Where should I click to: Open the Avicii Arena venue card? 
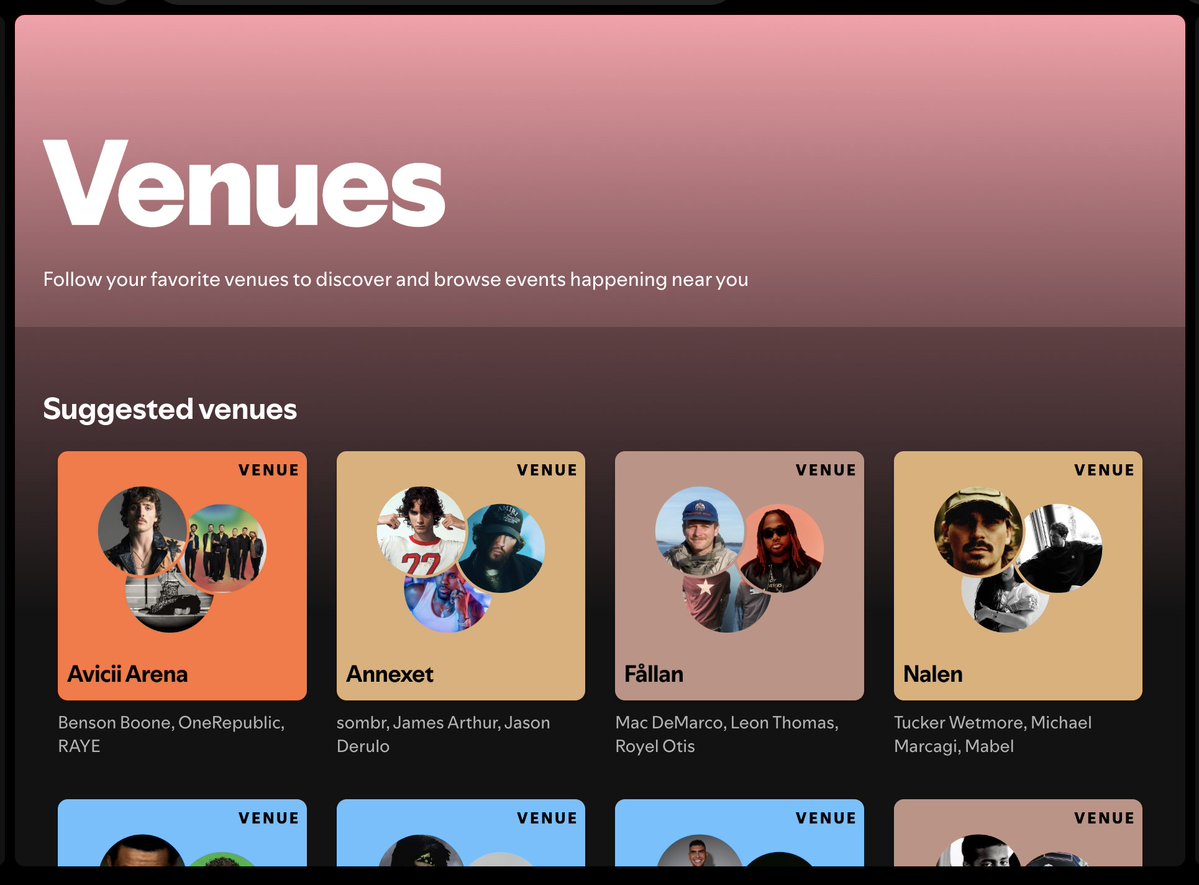(x=182, y=575)
